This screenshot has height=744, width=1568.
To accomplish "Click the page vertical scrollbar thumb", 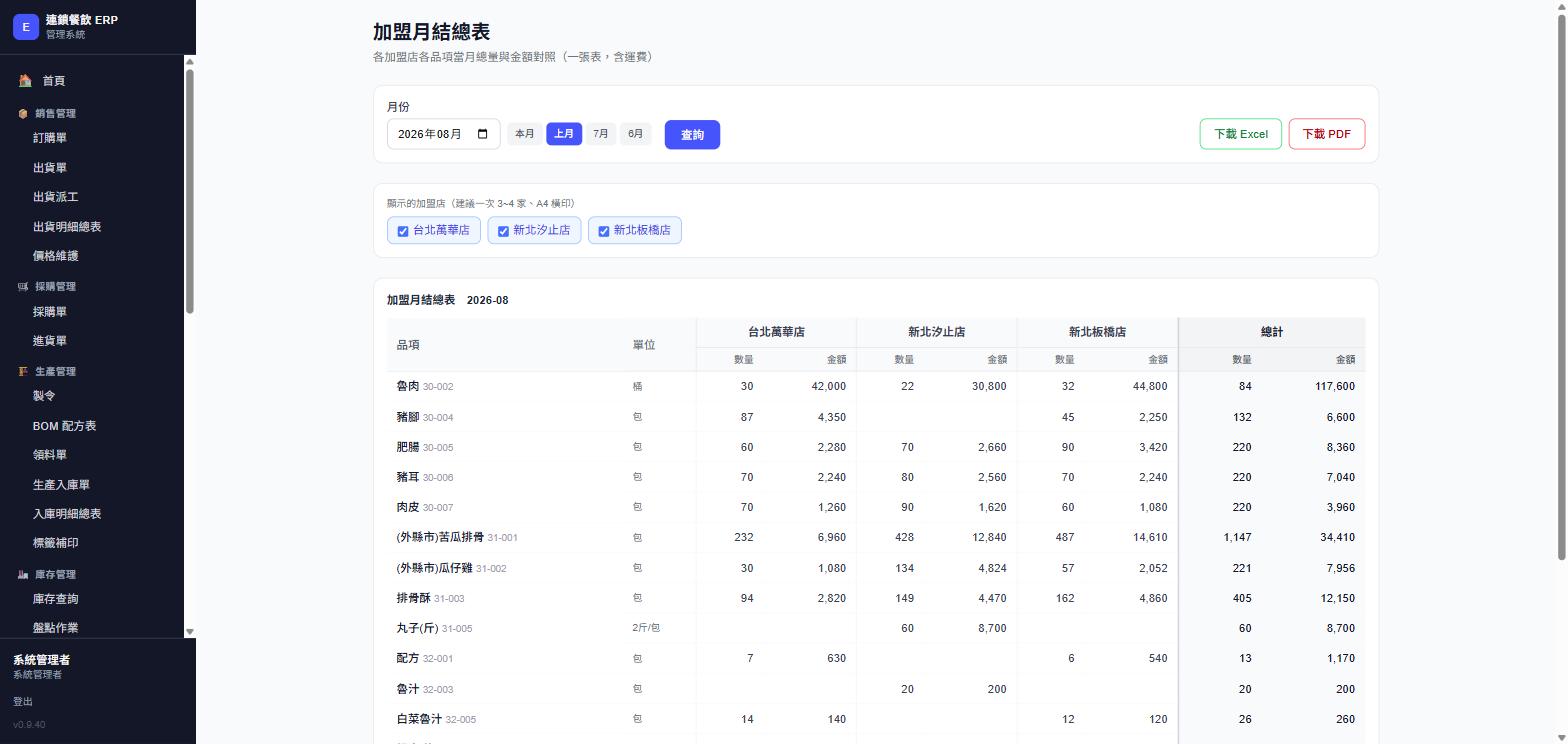I will [x=1561, y=288].
